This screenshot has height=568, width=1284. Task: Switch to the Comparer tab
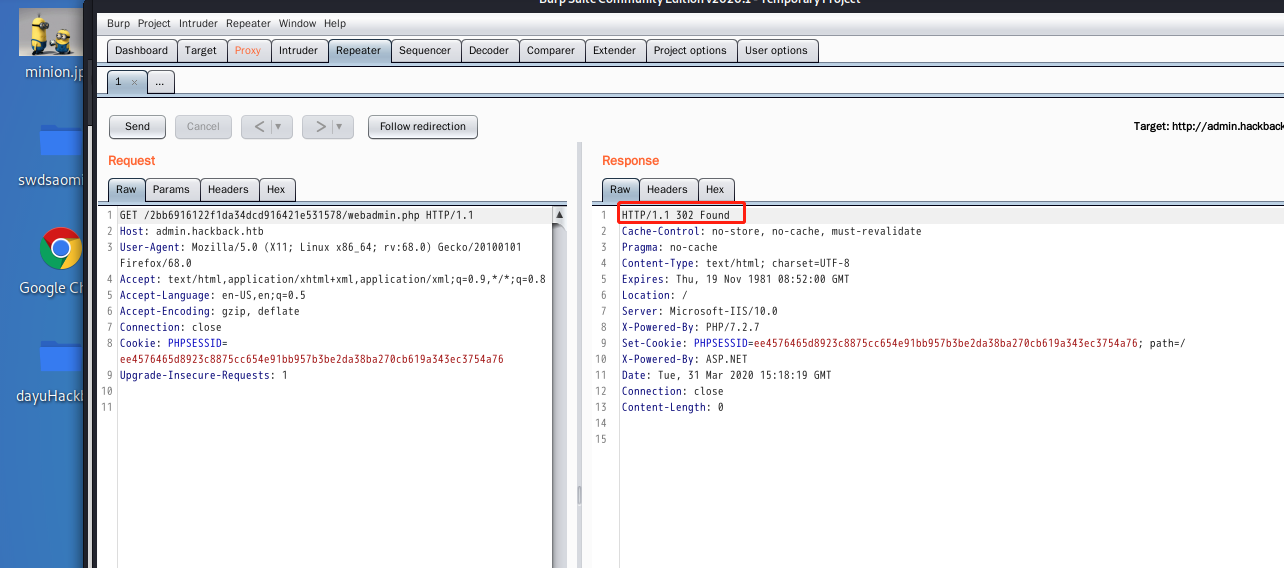551,50
